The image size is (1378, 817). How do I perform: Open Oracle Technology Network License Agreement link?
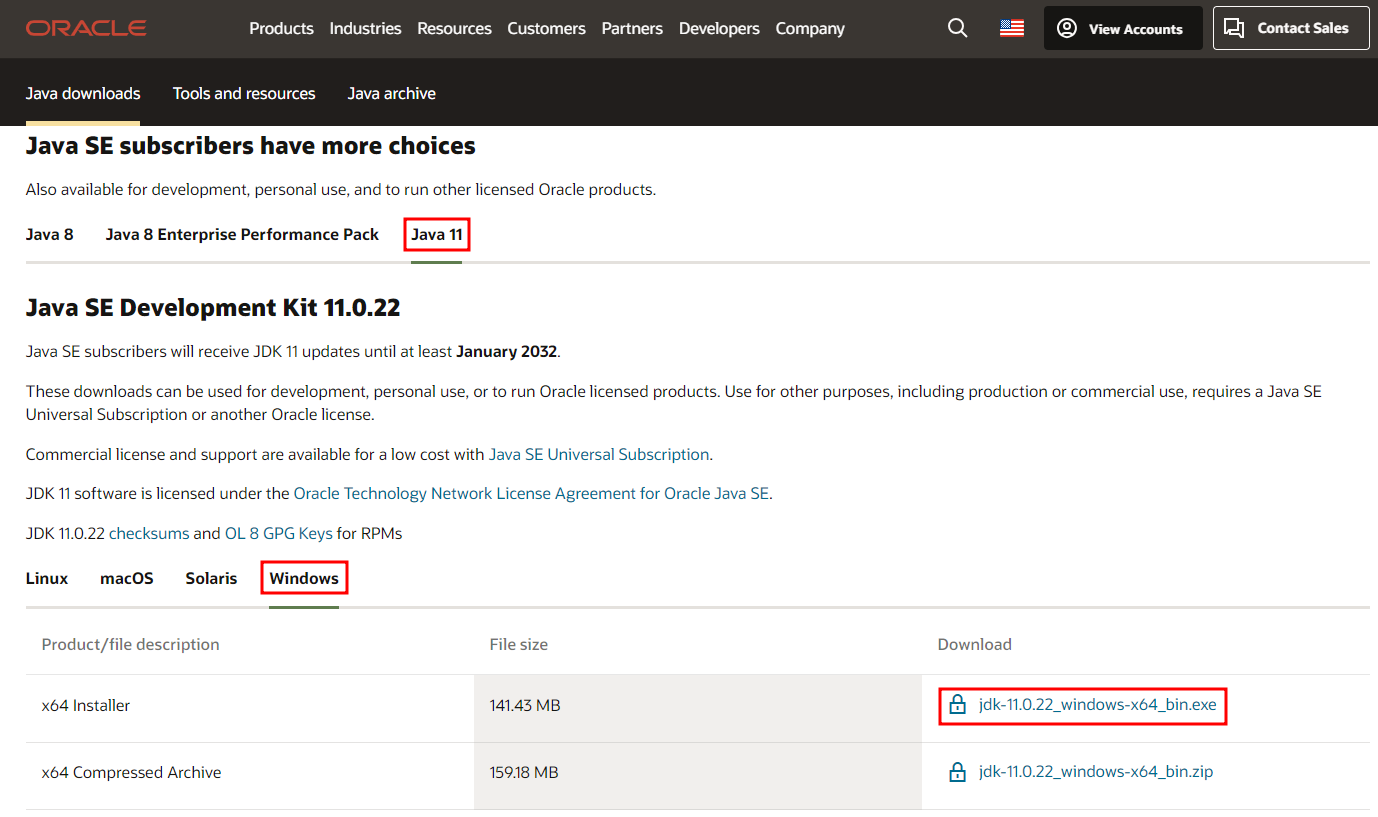(531, 493)
